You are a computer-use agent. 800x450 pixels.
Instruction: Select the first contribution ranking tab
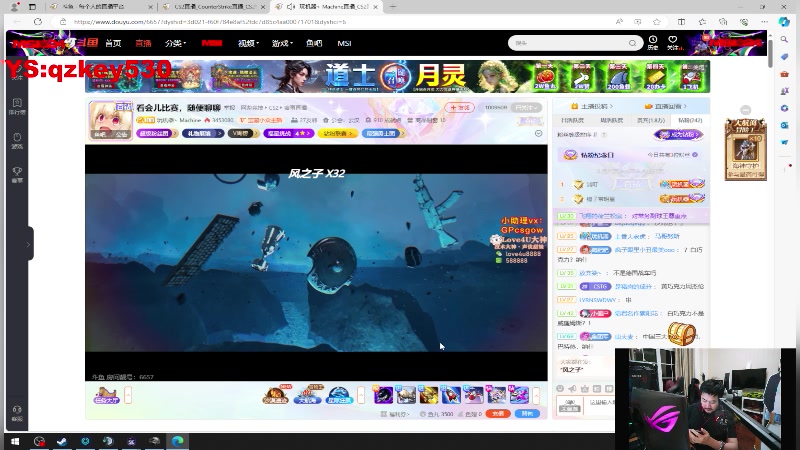click(x=572, y=120)
